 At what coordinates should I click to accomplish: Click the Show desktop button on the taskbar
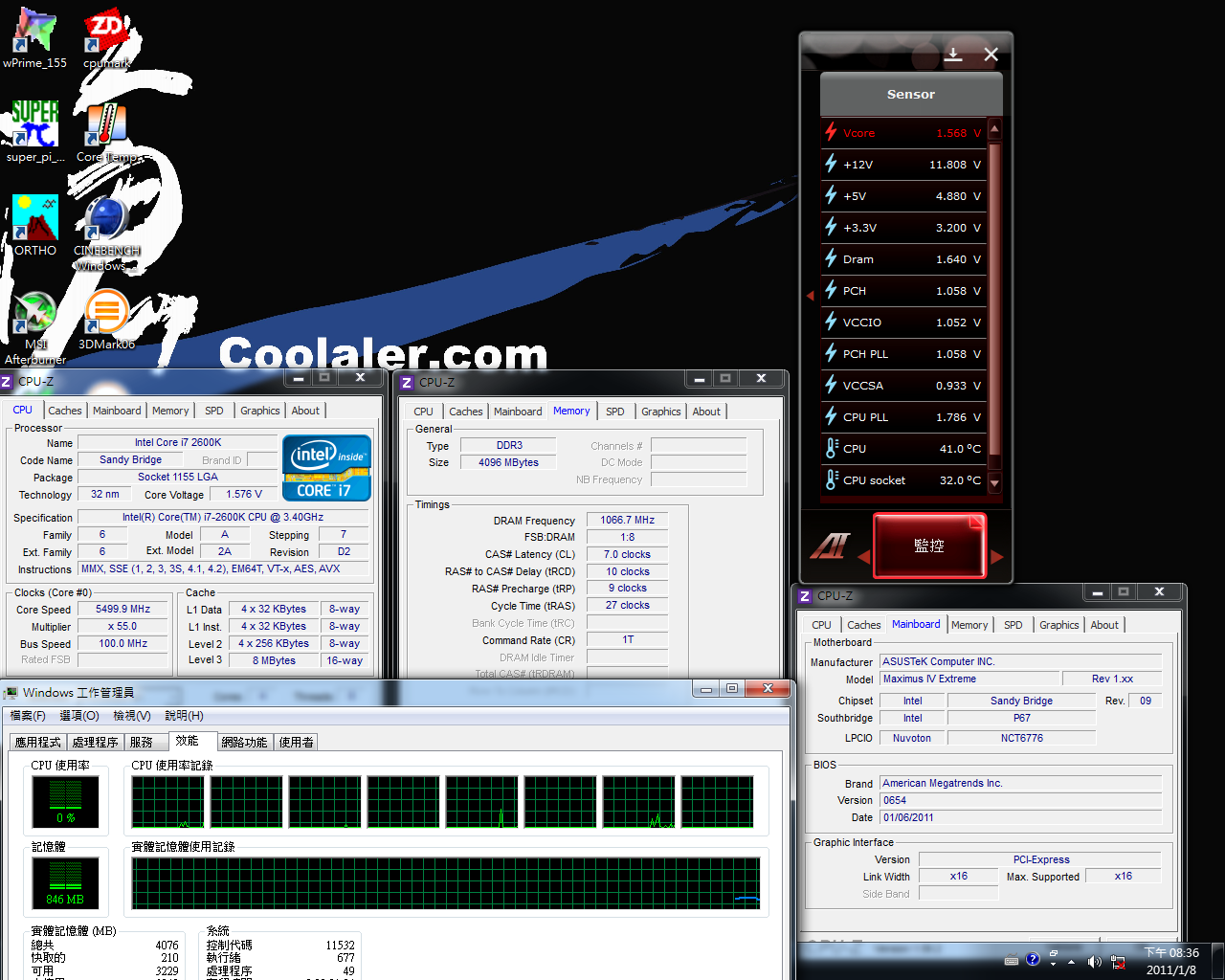point(1218,961)
